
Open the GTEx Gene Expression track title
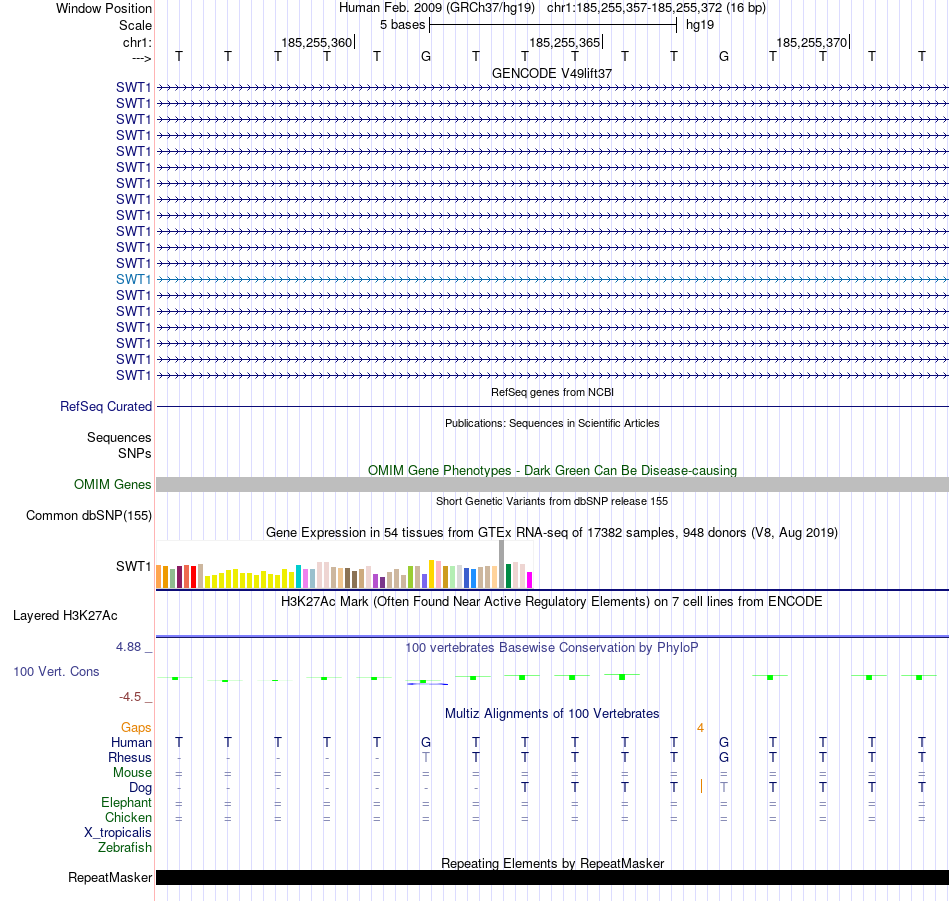click(552, 533)
